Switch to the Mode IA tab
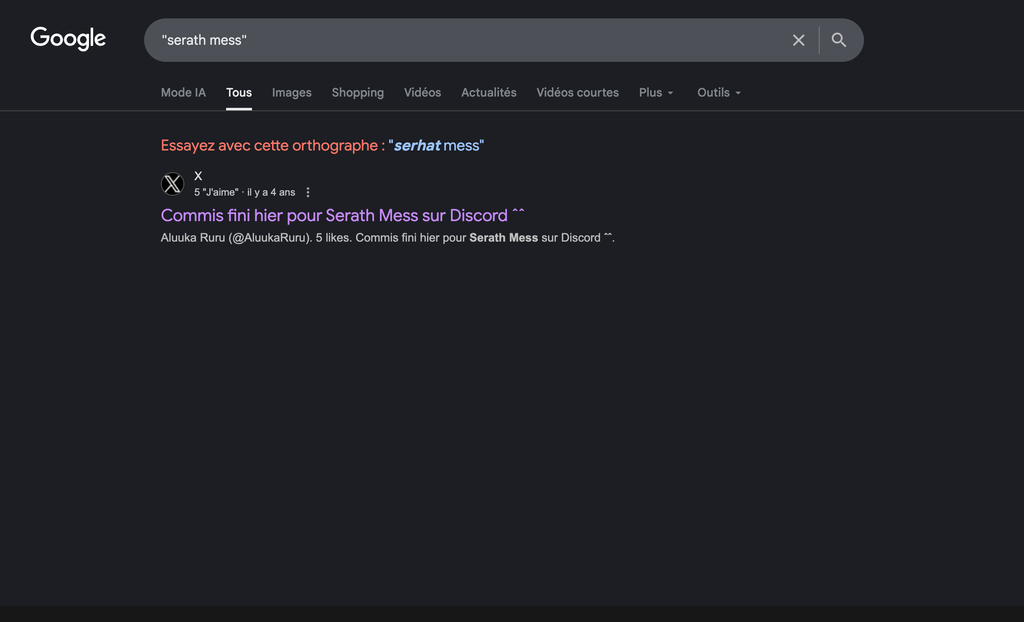1024x622 pixels. coord(183,92)
